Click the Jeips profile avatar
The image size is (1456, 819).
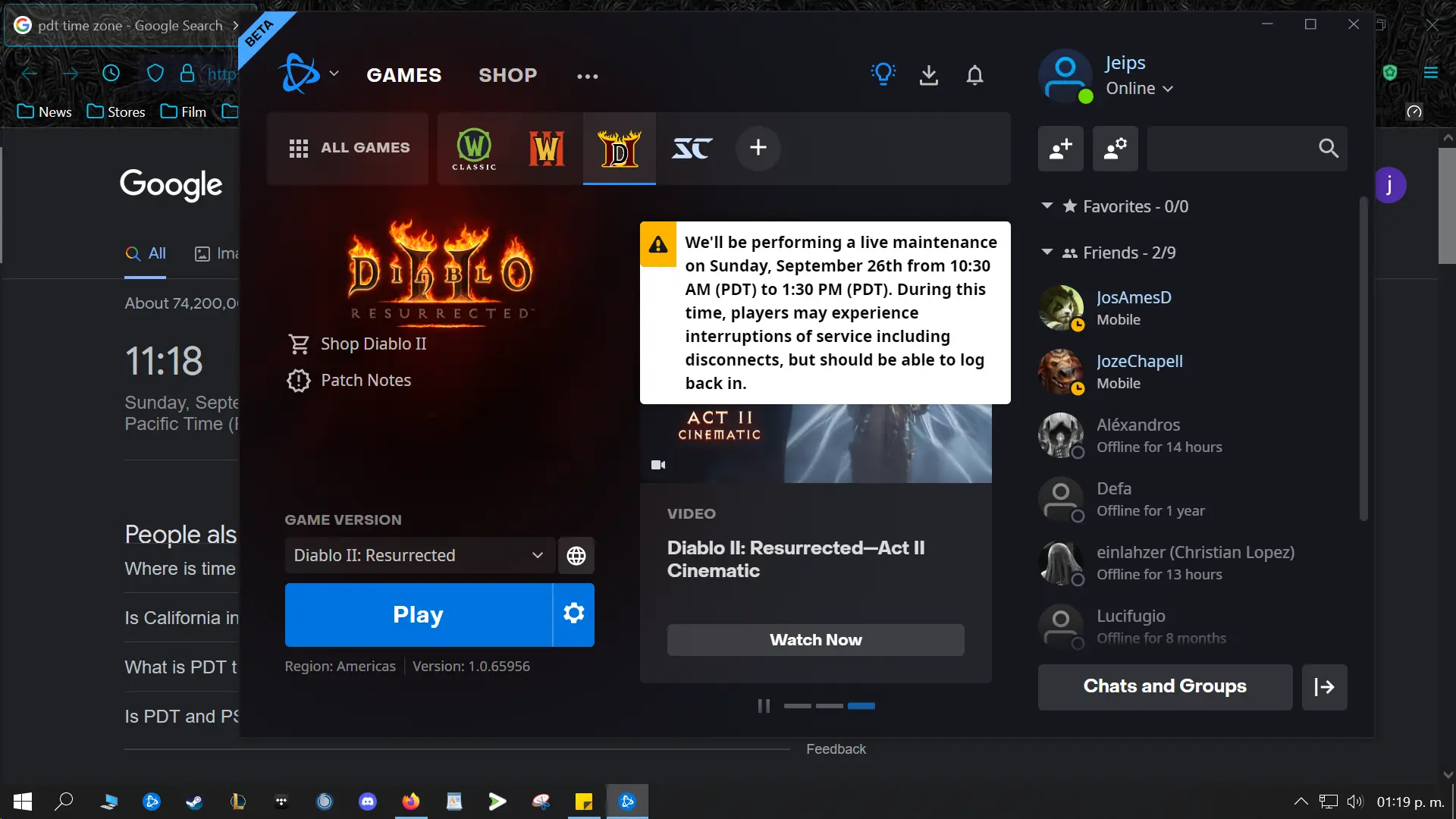pyautogui.click(x=1065, y=76)
